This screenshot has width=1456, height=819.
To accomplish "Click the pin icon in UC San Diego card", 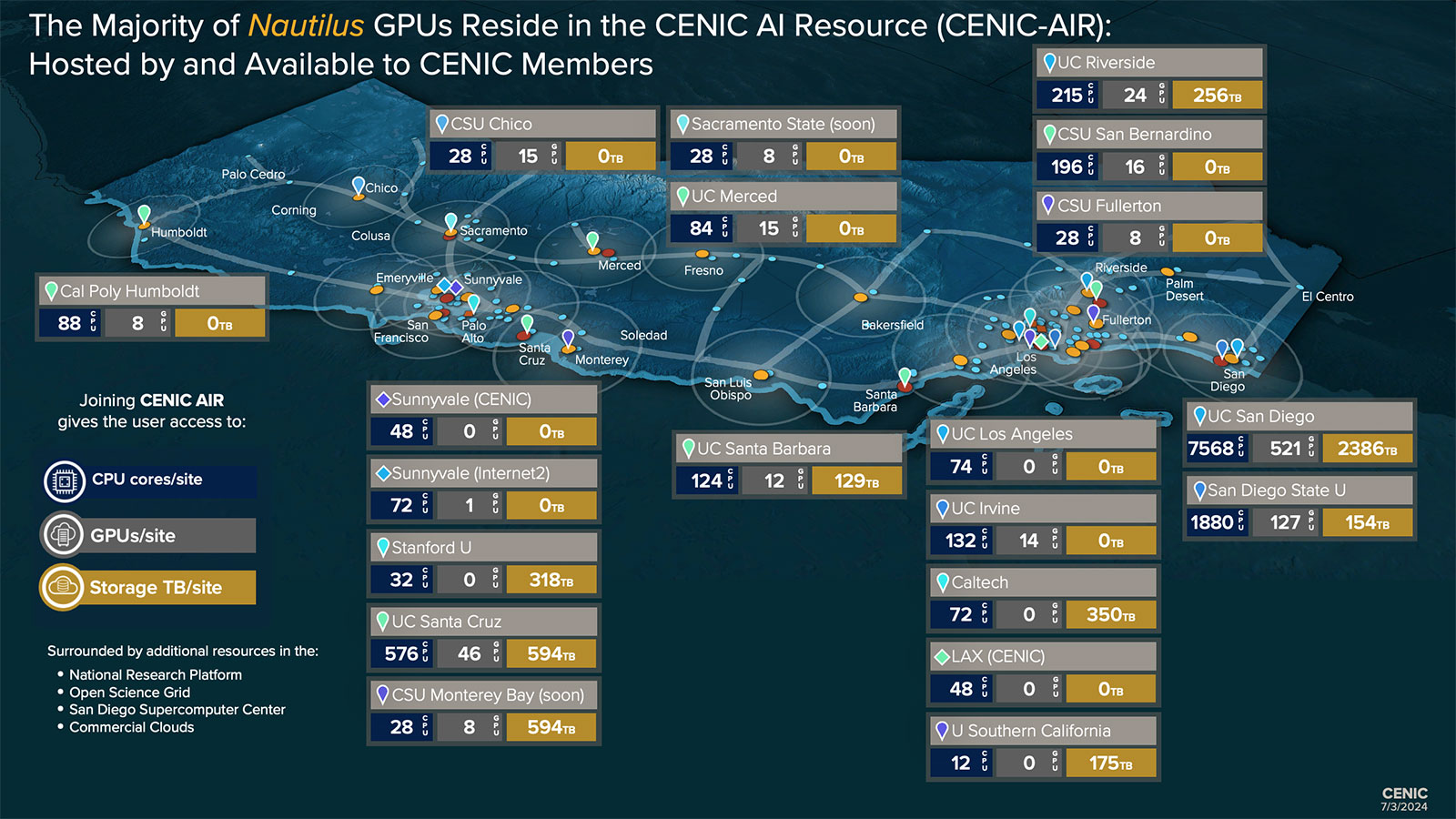I will point(1199,417).
